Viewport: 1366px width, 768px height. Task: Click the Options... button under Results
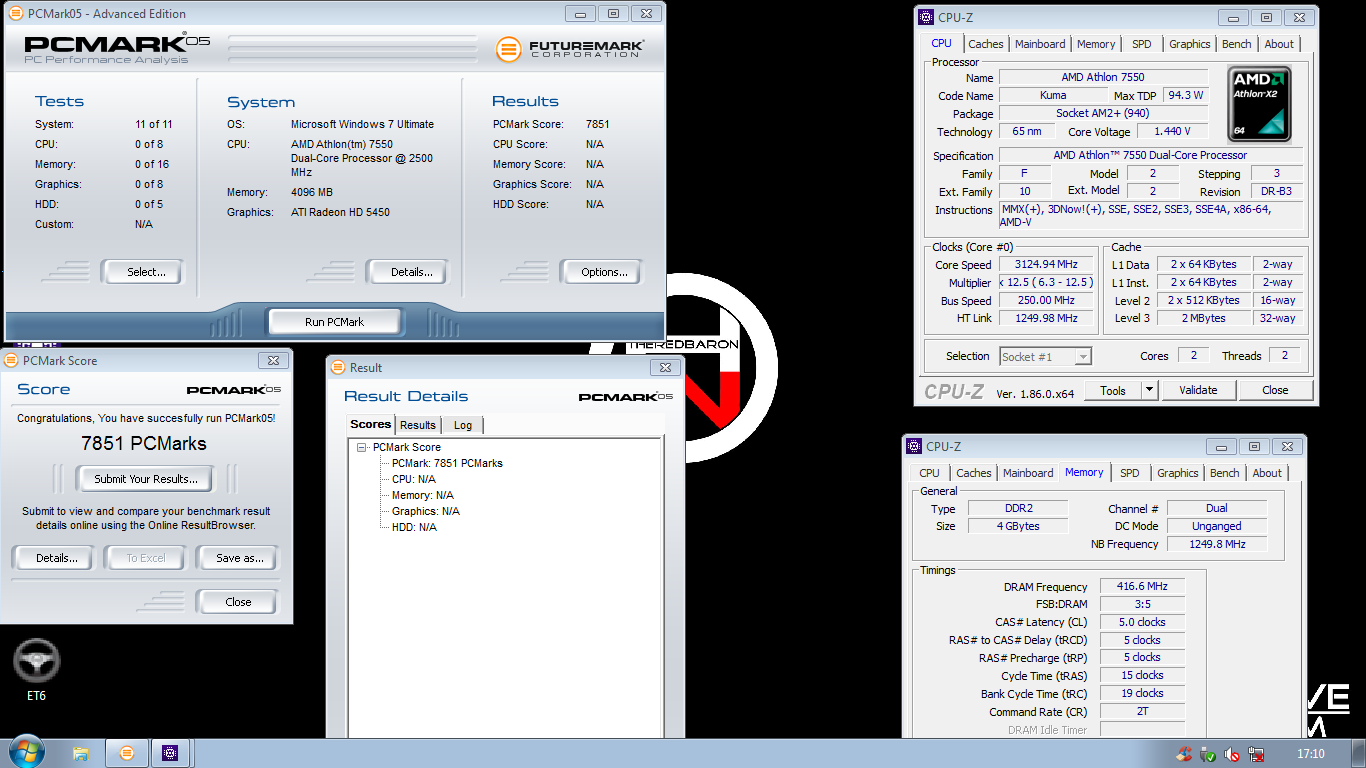[x=598, y=272]
